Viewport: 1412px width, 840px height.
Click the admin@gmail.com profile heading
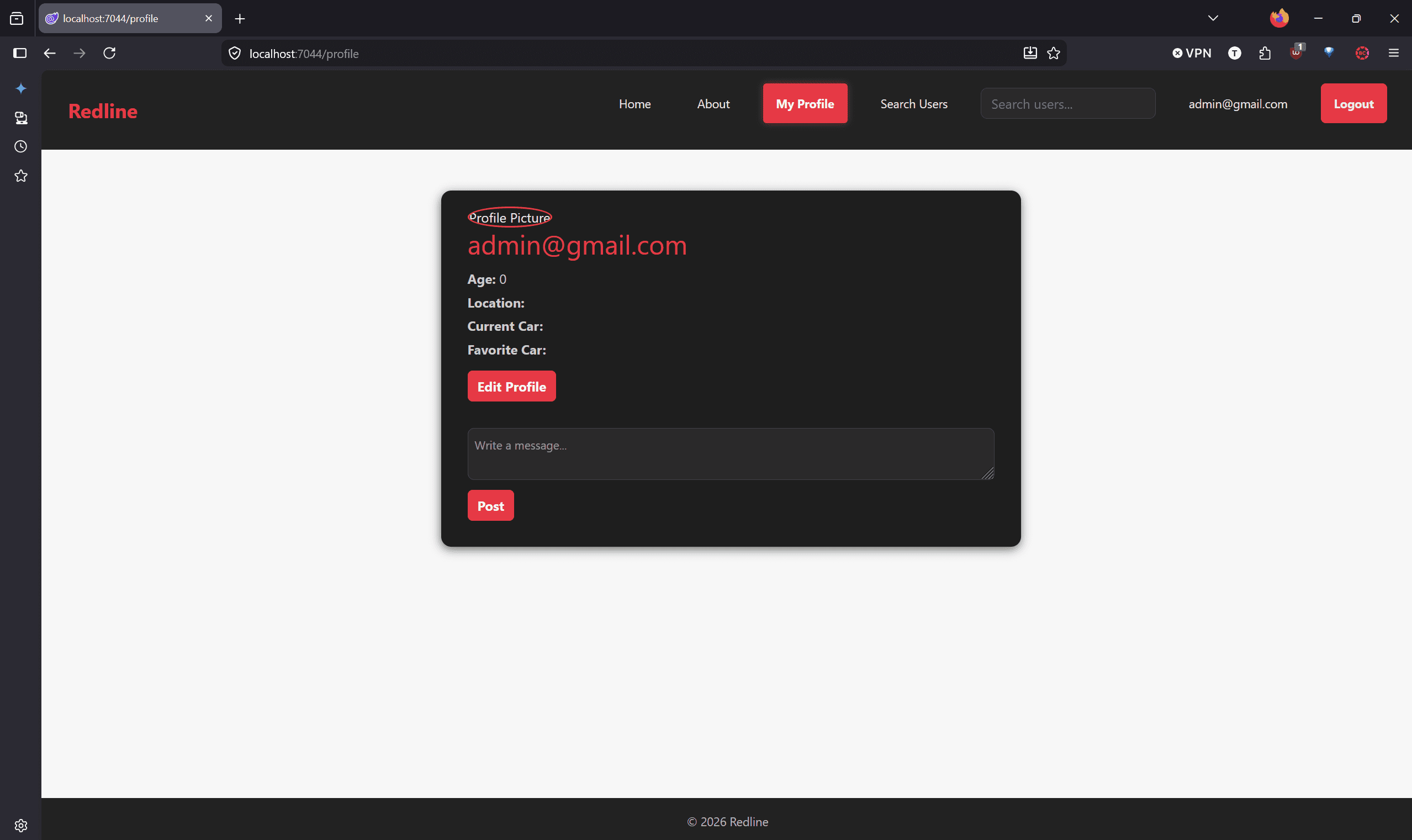tap(577, 246)
